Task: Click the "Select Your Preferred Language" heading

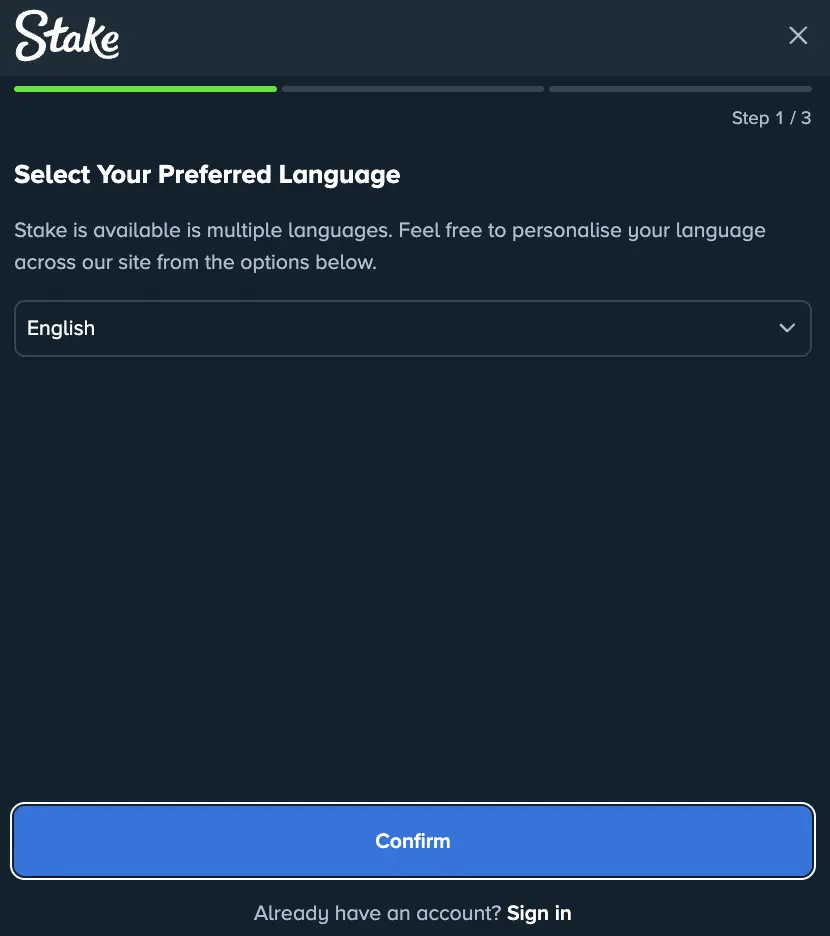Action: pyautogui.click(x=207, y=175)
